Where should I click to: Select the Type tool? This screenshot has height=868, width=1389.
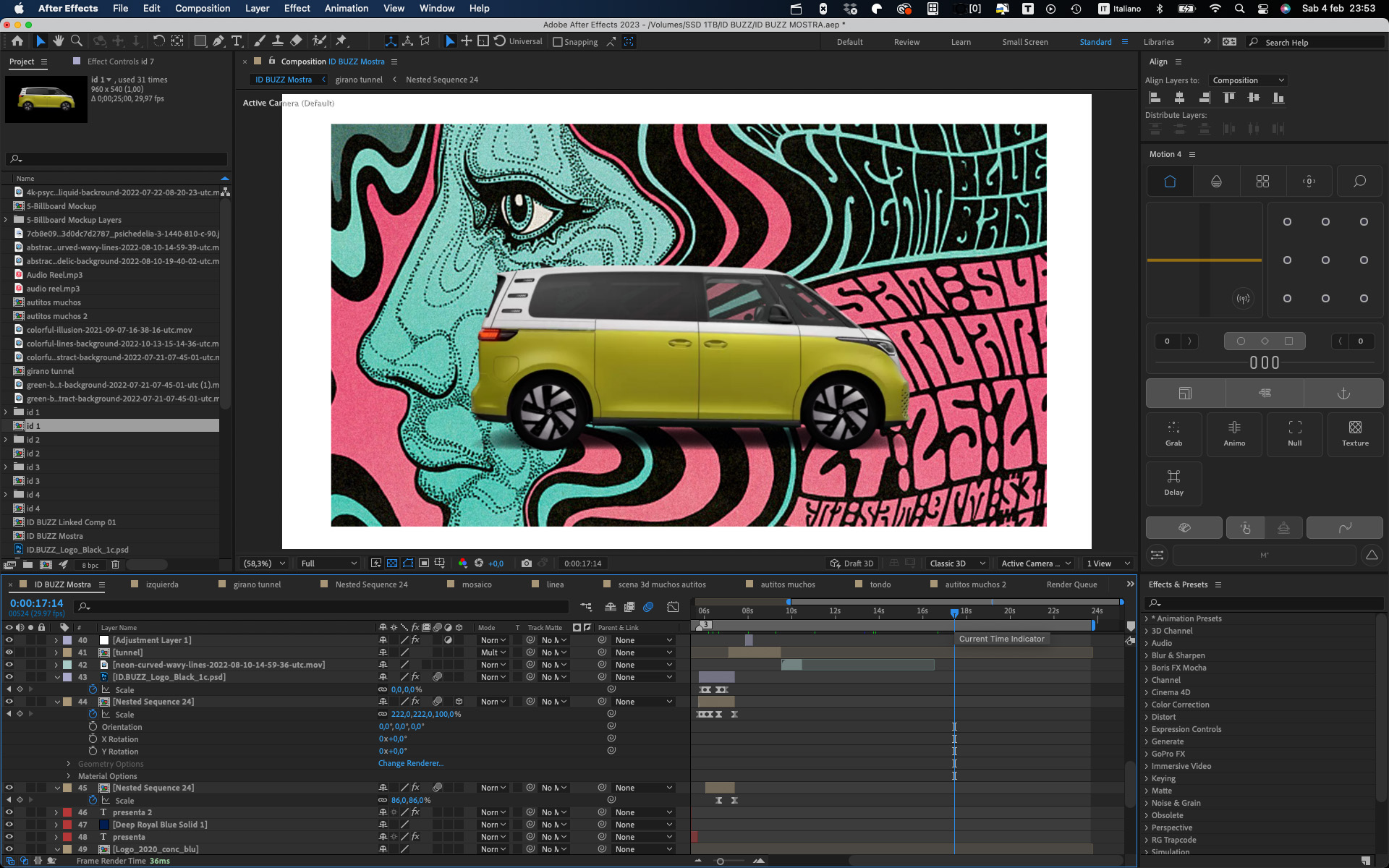click(x=237, y=41)
